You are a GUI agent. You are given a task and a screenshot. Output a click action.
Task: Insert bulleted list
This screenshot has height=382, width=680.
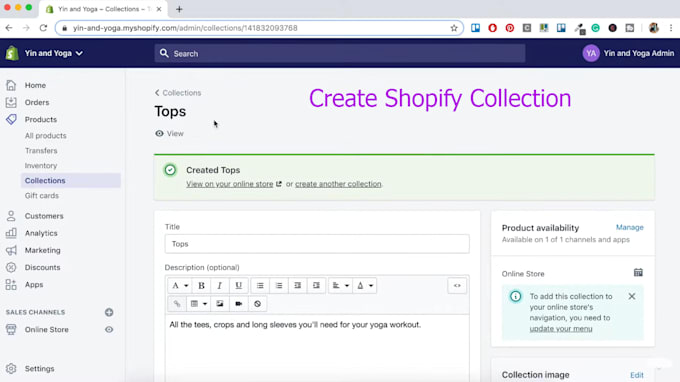[x=260, y=285]
